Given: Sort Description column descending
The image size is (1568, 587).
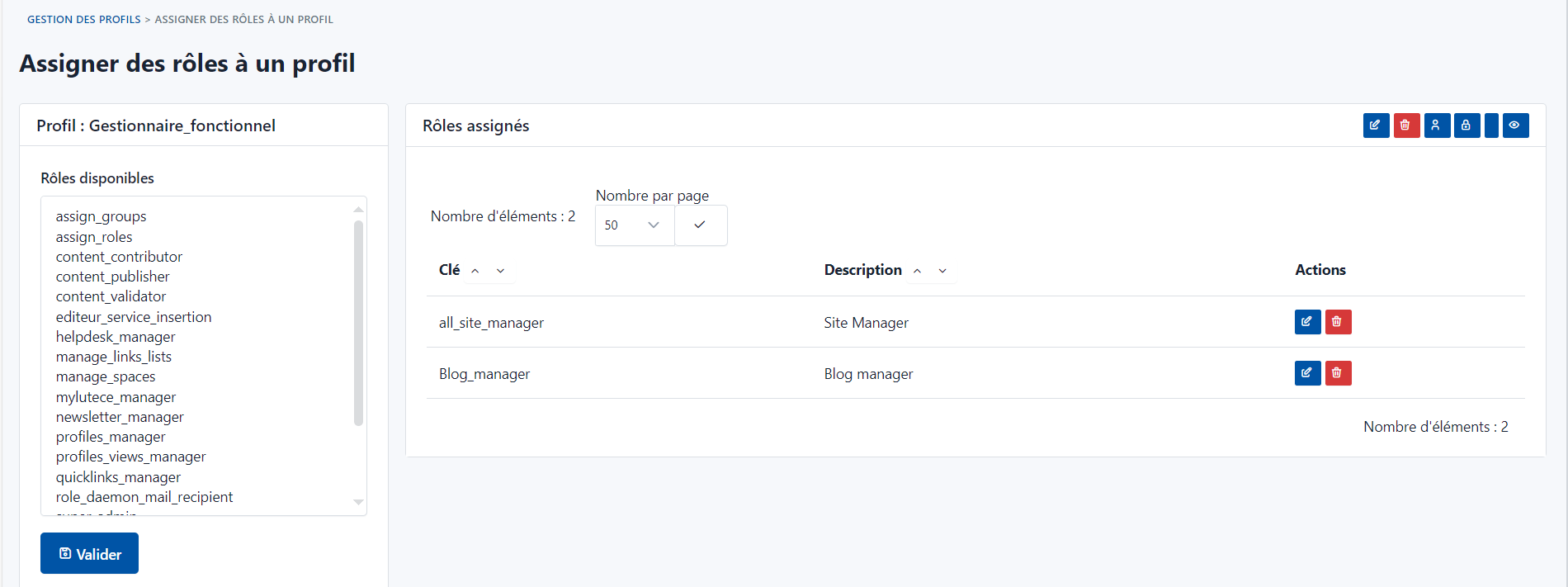Looking at the screenshot, I should 942,271.
